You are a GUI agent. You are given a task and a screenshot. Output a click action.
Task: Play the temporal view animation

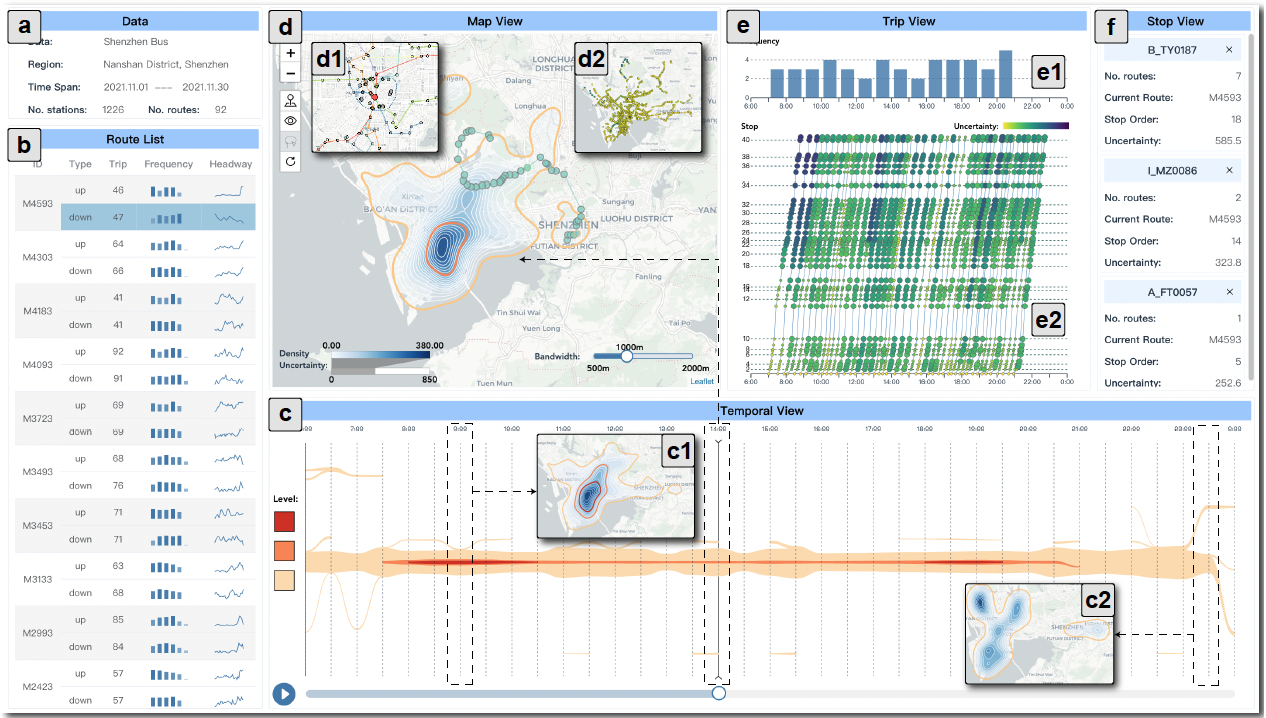[x=284, y=693]
